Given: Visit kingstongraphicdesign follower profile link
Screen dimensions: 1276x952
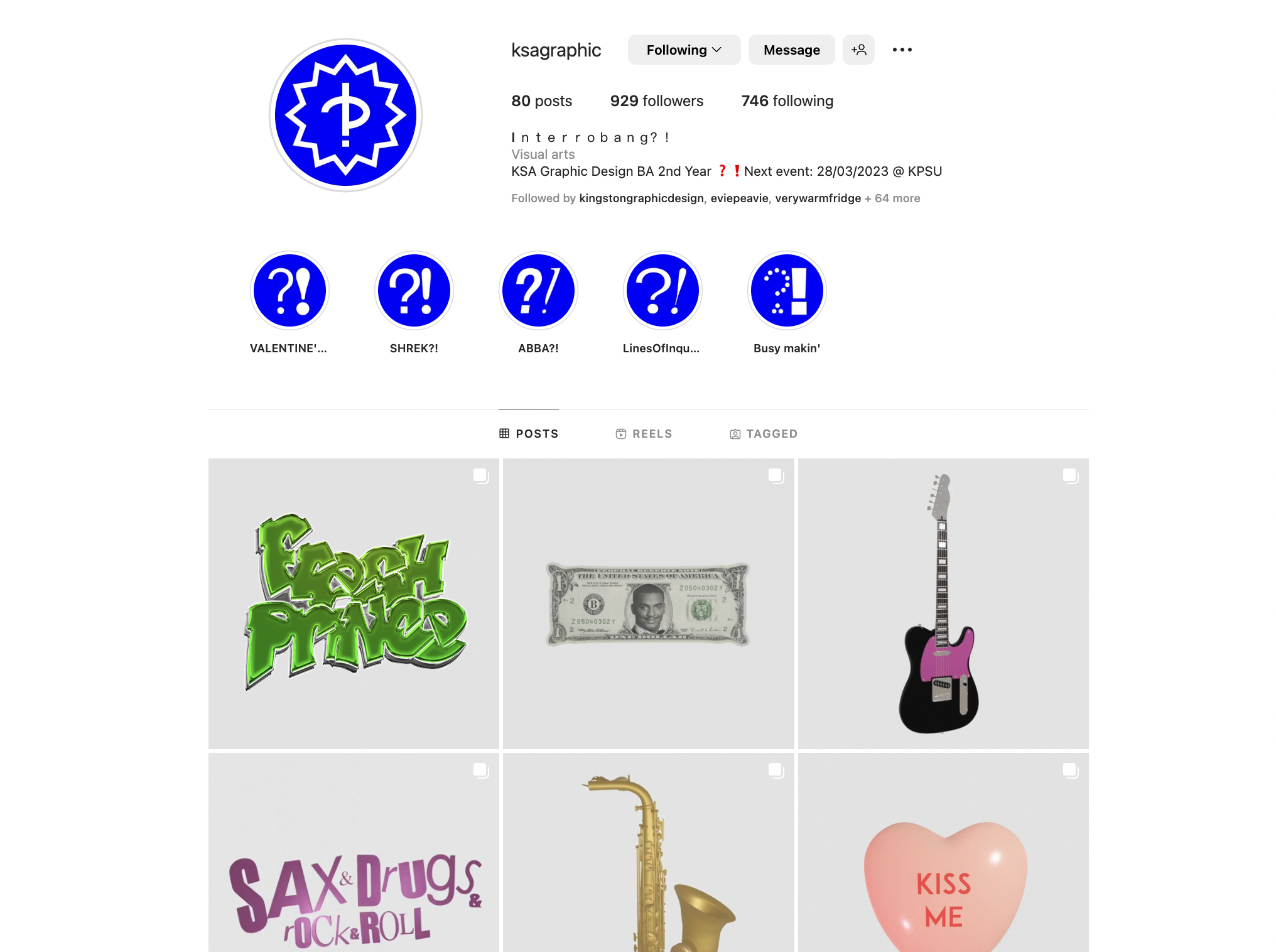Looking at the screenshot, I should pos(641,198).
